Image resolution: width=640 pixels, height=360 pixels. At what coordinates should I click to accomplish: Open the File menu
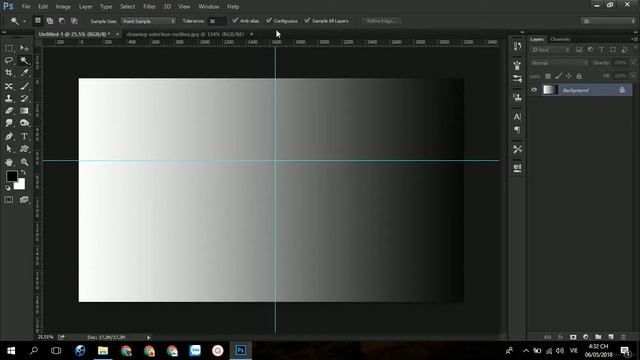pyautogui.click(x=26, y=7)
